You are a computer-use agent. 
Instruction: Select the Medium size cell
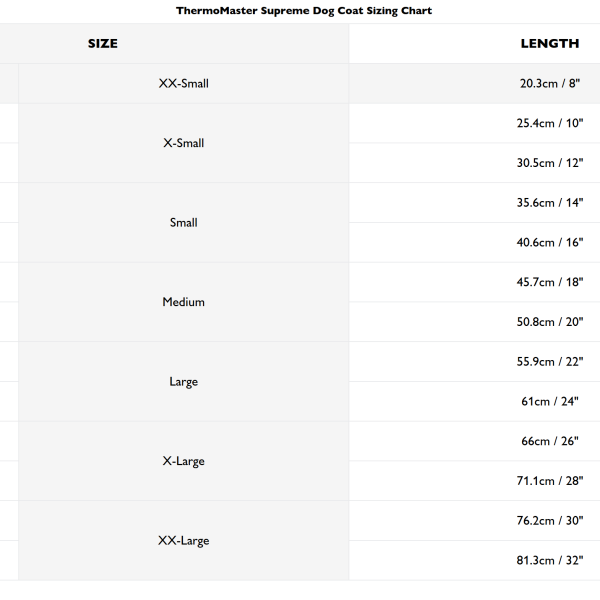184,302
